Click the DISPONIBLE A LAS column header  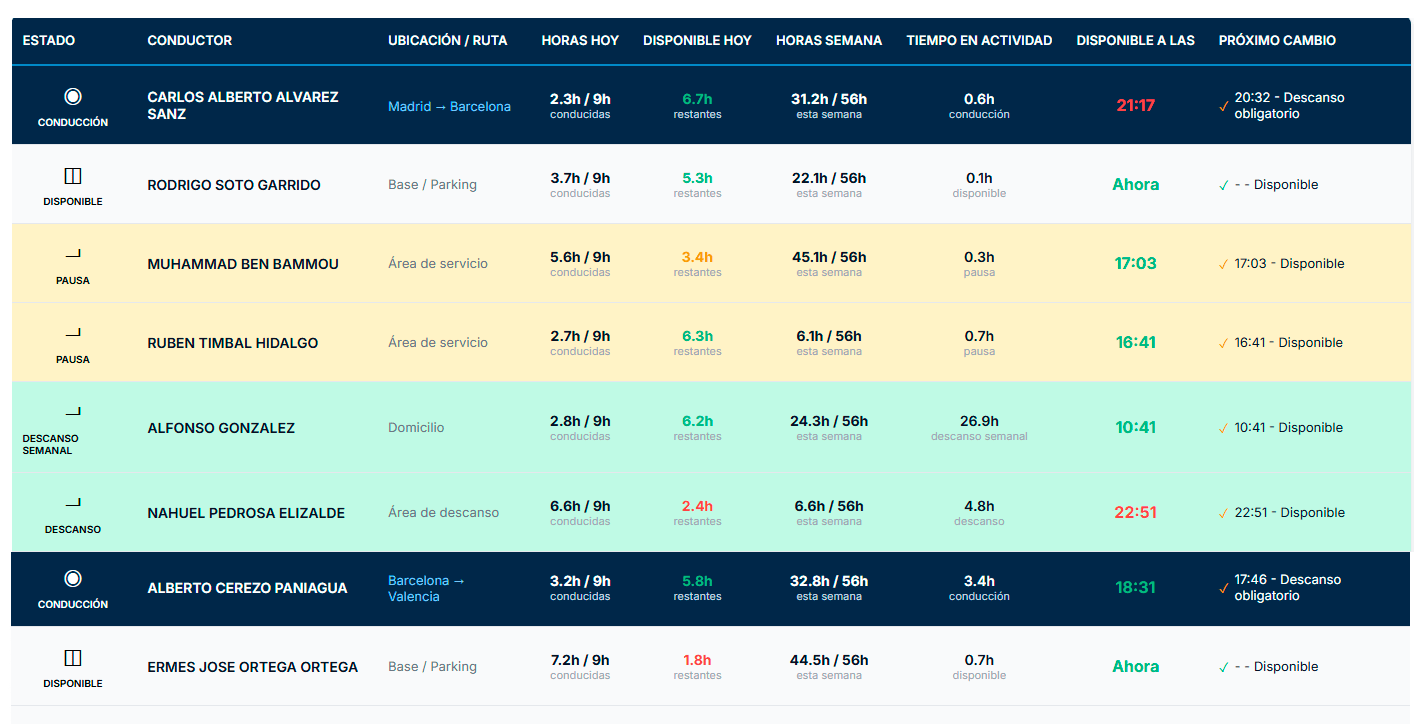point(1135,41)
